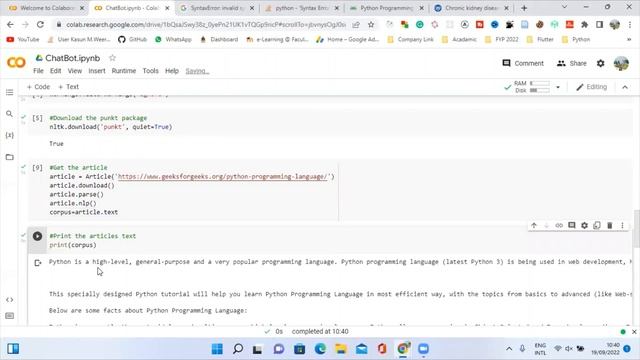Show hidden system tray icons

pos(509,349)
